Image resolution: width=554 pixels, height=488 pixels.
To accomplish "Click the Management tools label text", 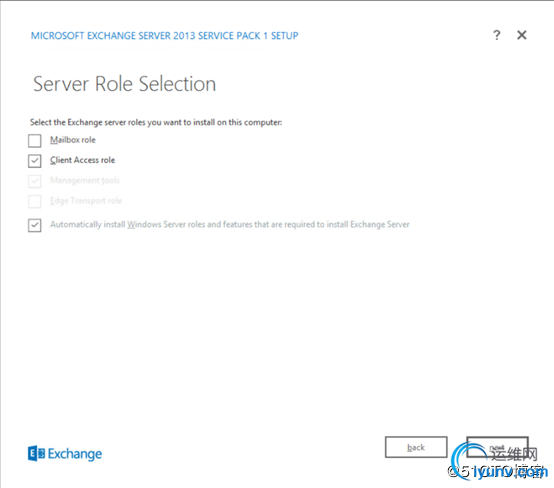I will [x=85, y=181].
